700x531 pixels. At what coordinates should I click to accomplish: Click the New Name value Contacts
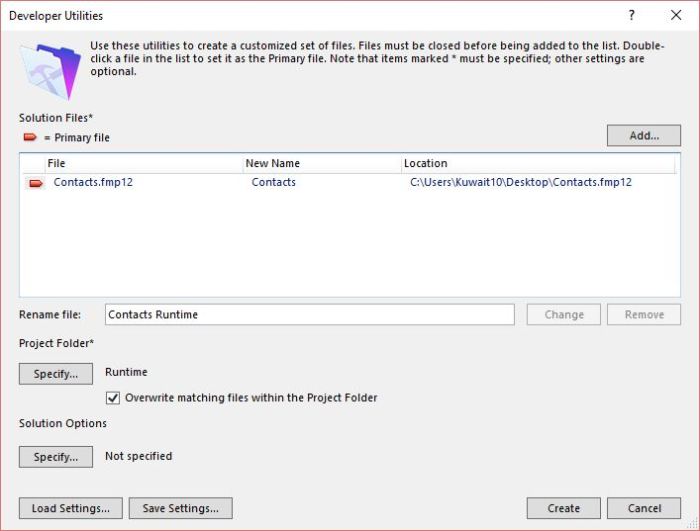tap(273, 182)
